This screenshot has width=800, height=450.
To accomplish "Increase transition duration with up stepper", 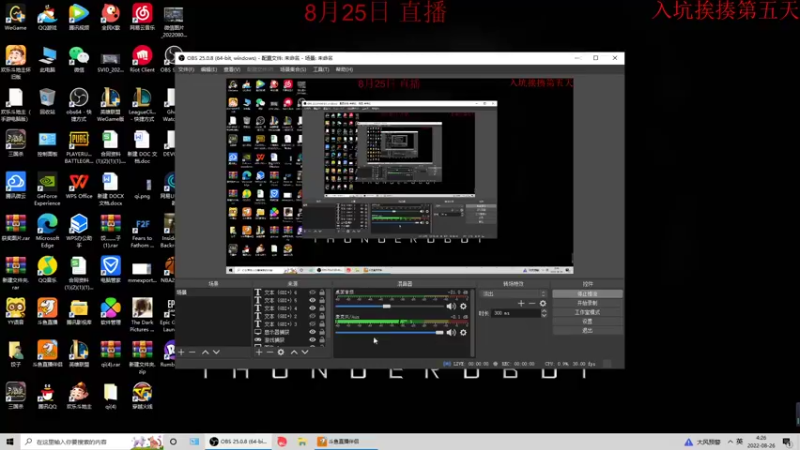I will 544,311.
